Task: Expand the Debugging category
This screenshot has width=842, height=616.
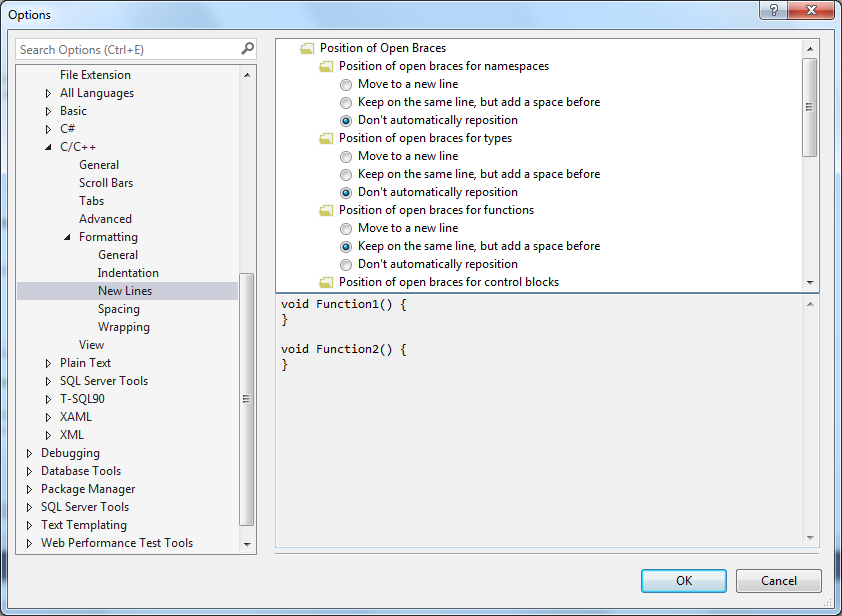Action: tap(29, 453)
